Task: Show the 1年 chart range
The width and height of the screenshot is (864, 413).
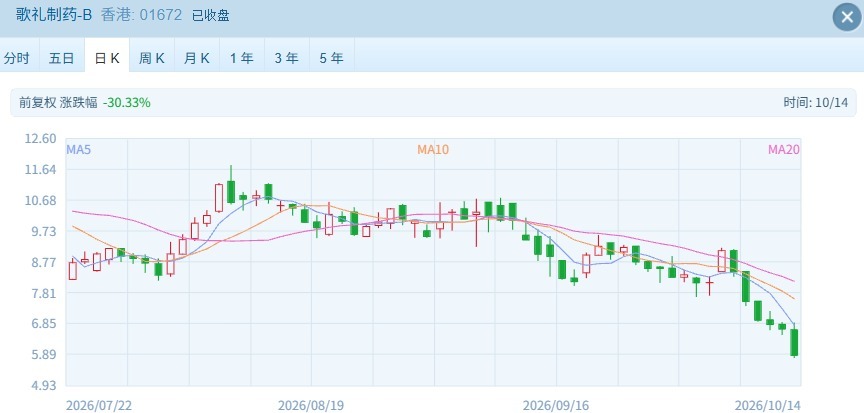Action: (x=242, y=58)
